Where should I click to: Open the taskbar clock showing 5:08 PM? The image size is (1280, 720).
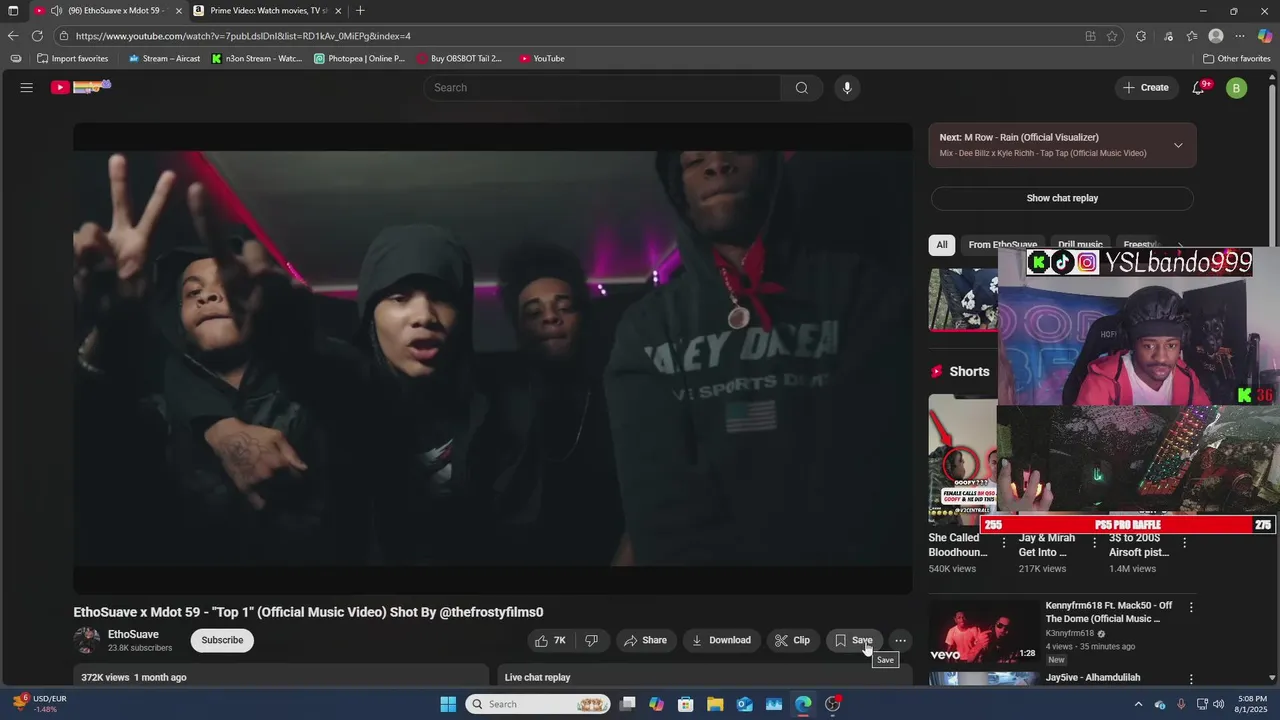tap(1252, 704)
